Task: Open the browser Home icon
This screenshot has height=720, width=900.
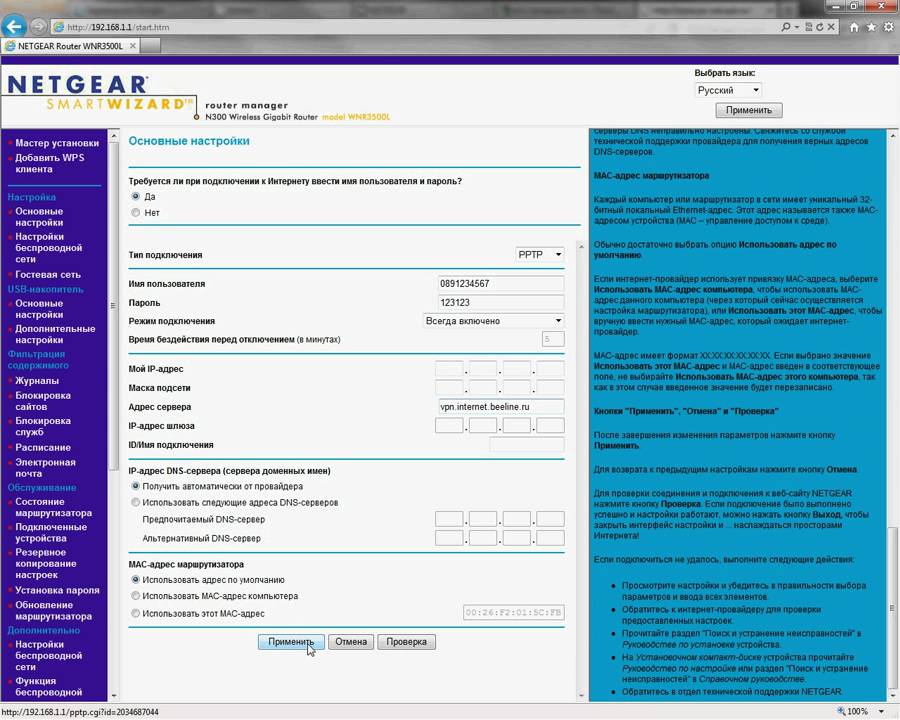Action: coord(854,27)
